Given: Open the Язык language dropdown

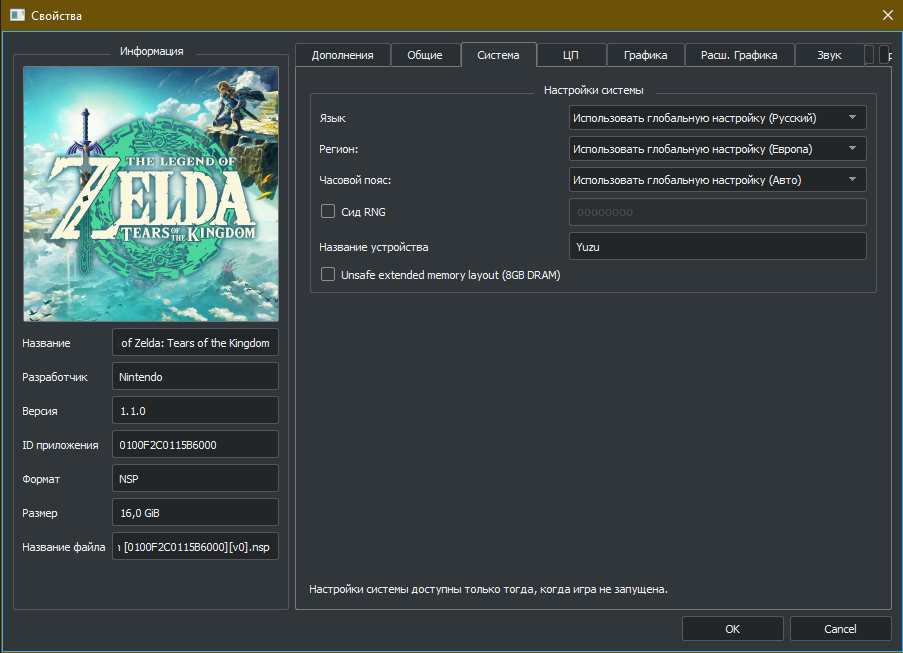Looking at the screenshot, I should click(717, 117).
